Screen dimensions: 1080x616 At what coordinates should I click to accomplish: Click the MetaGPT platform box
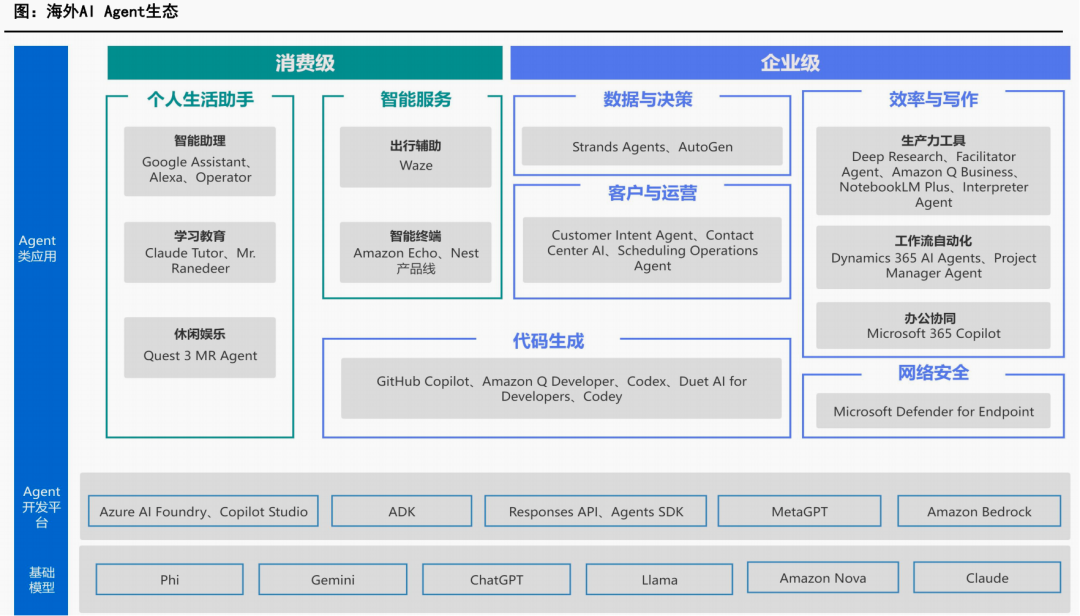pos(799,511)
